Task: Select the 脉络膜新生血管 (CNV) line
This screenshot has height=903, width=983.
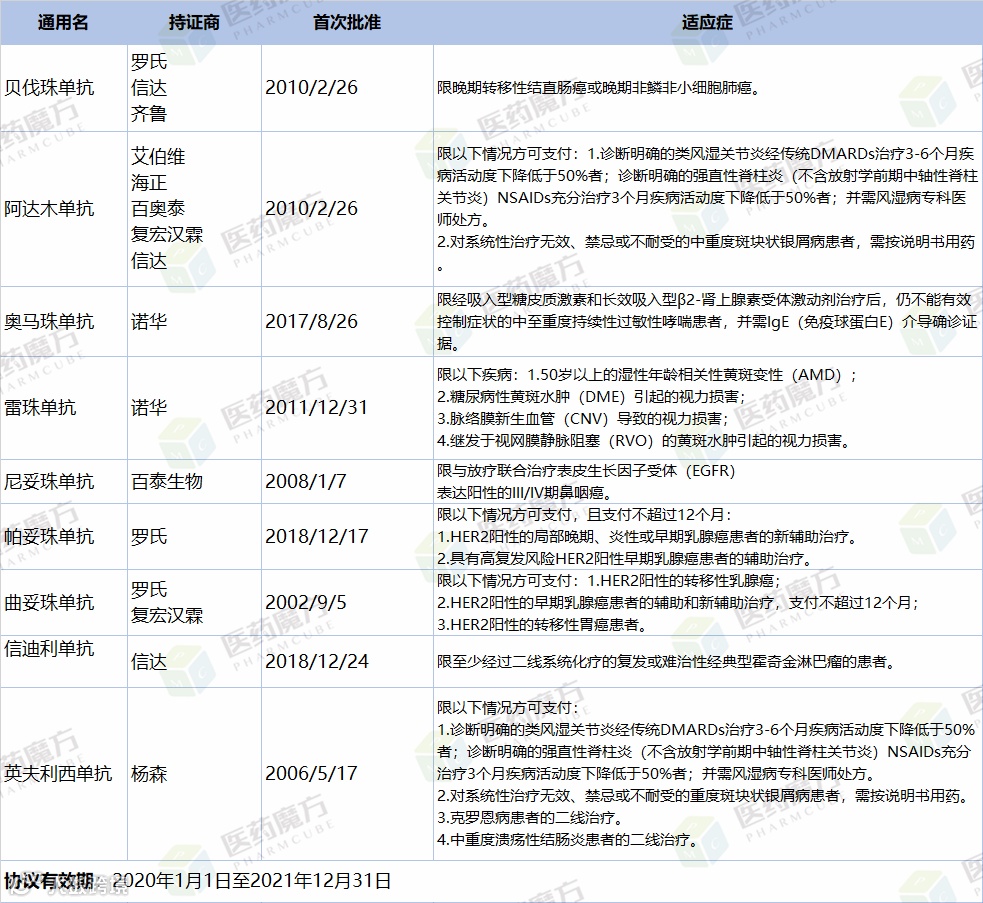Action: (x=583, y=418)
